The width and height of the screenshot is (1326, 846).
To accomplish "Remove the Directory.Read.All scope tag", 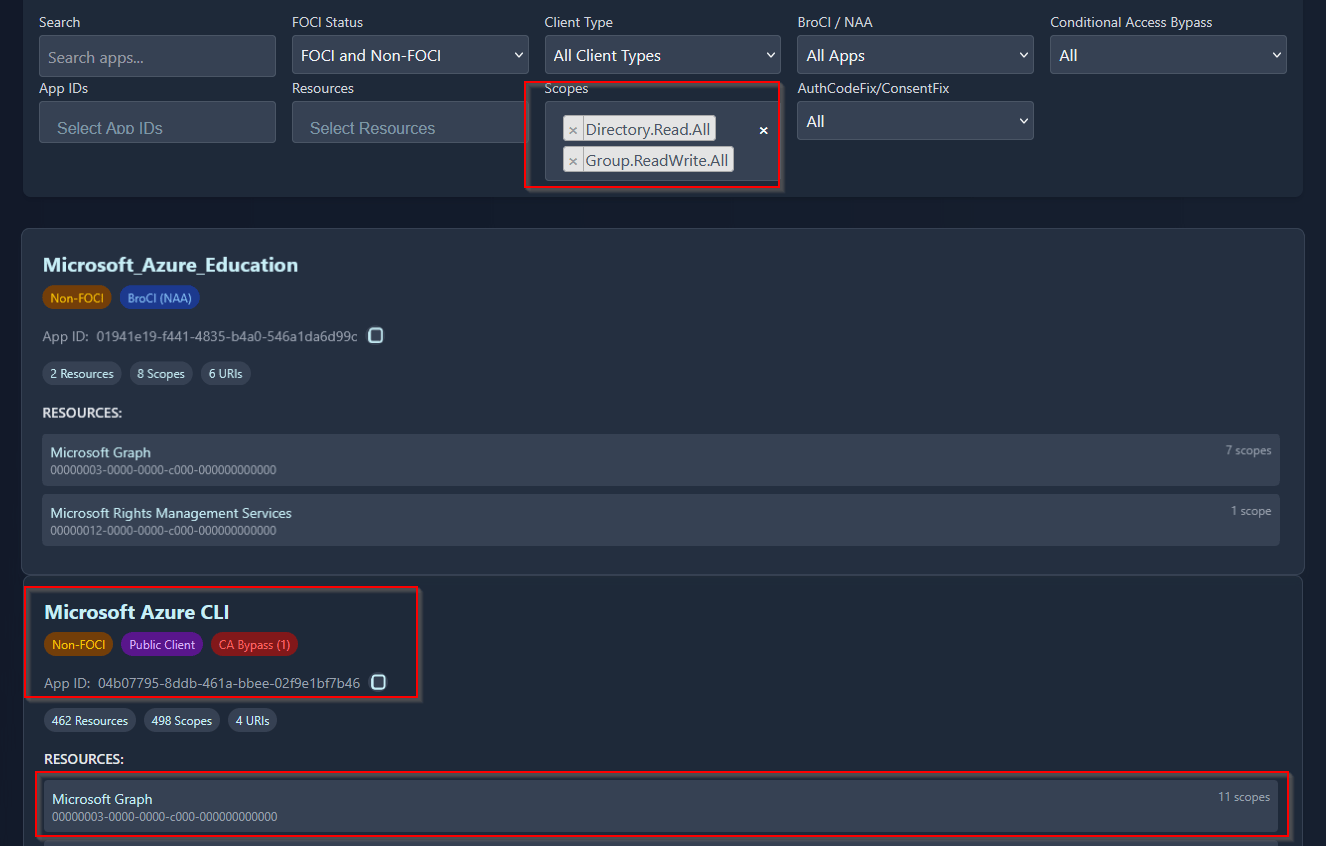I will click(573, 130).
